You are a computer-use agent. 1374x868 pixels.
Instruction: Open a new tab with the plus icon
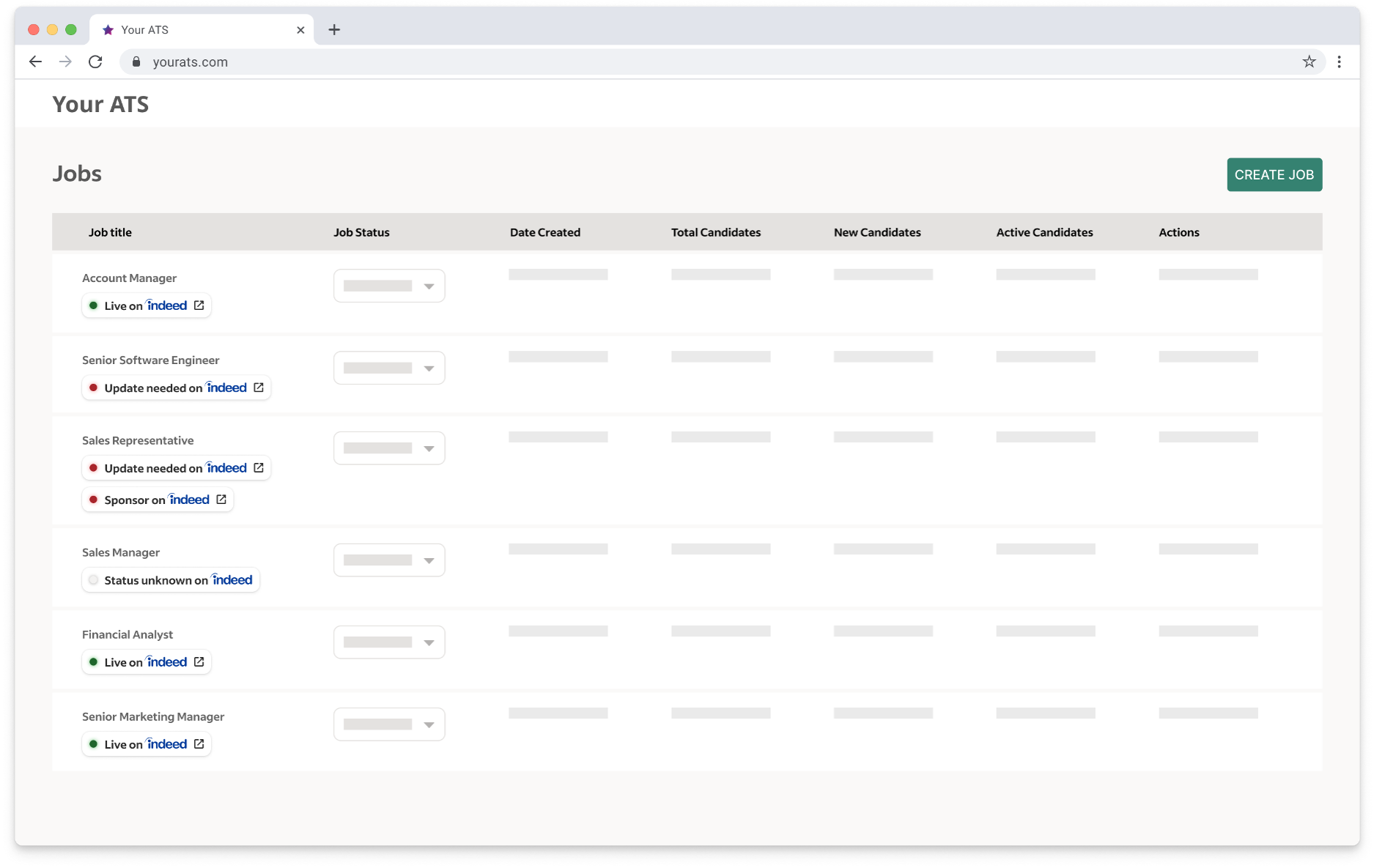(334, 29)
